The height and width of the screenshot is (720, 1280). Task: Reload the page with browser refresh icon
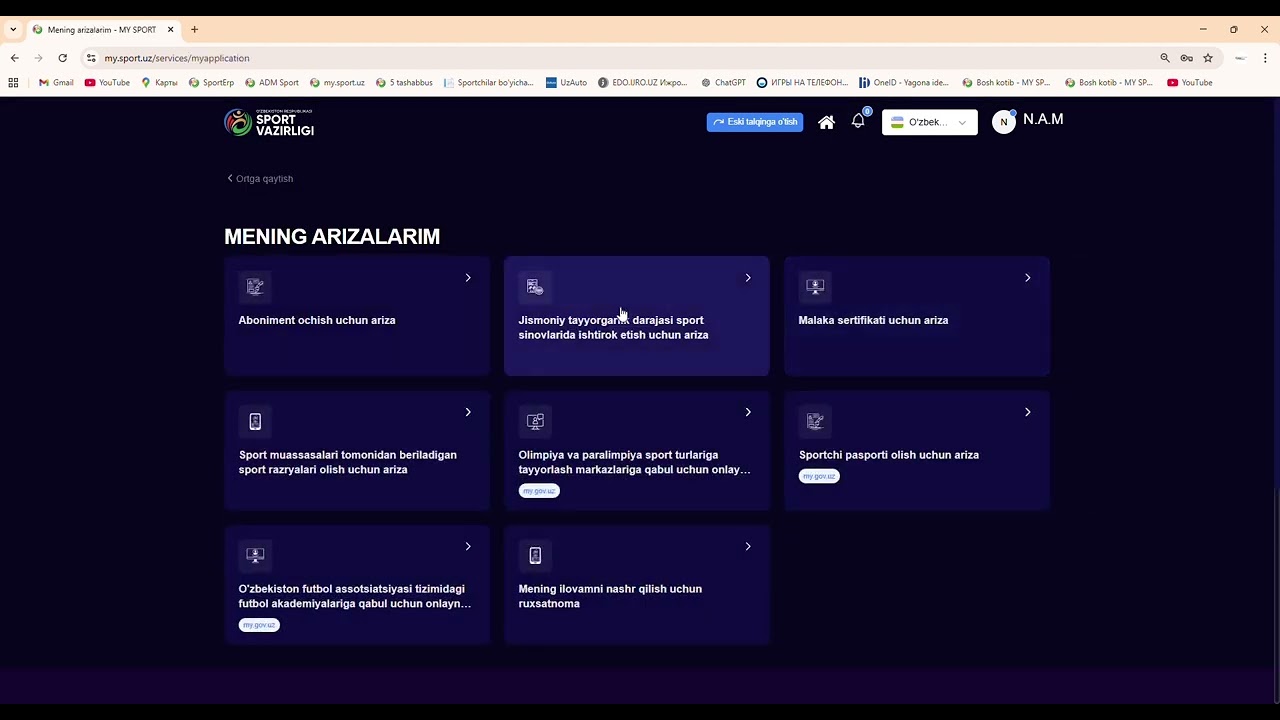(x=62, y=58)
